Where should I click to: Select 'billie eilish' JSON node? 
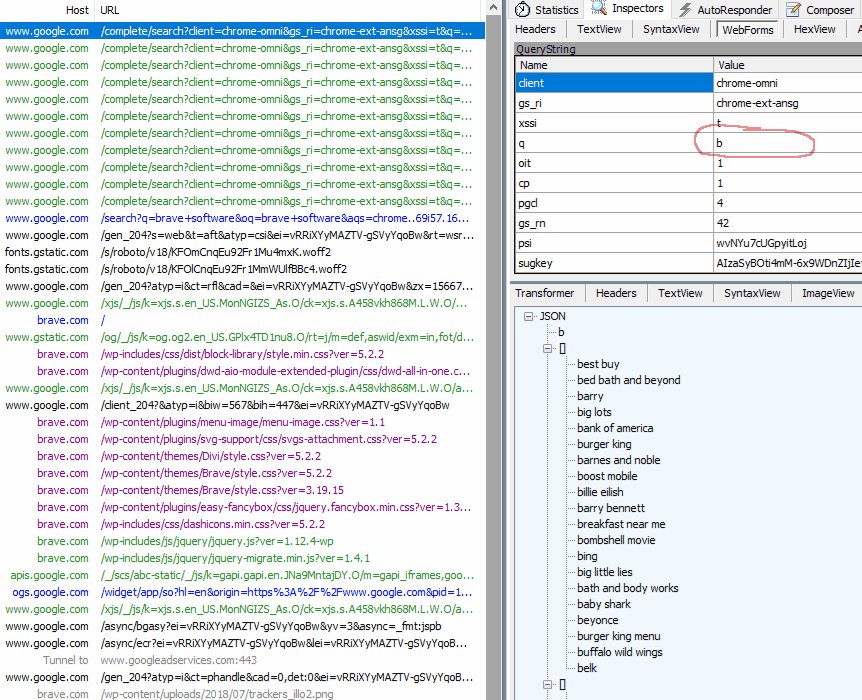pyautogui.click(x=600, y=492)
